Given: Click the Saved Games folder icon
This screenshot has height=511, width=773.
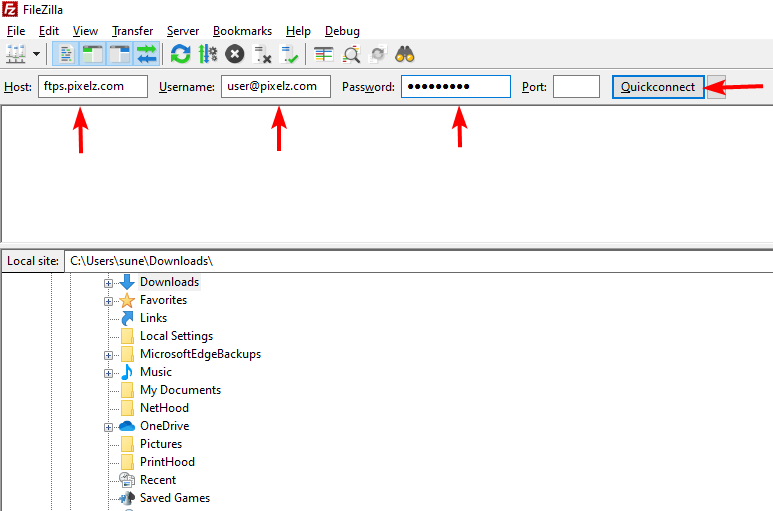Looking at the screenshot, I should [127, 498].
